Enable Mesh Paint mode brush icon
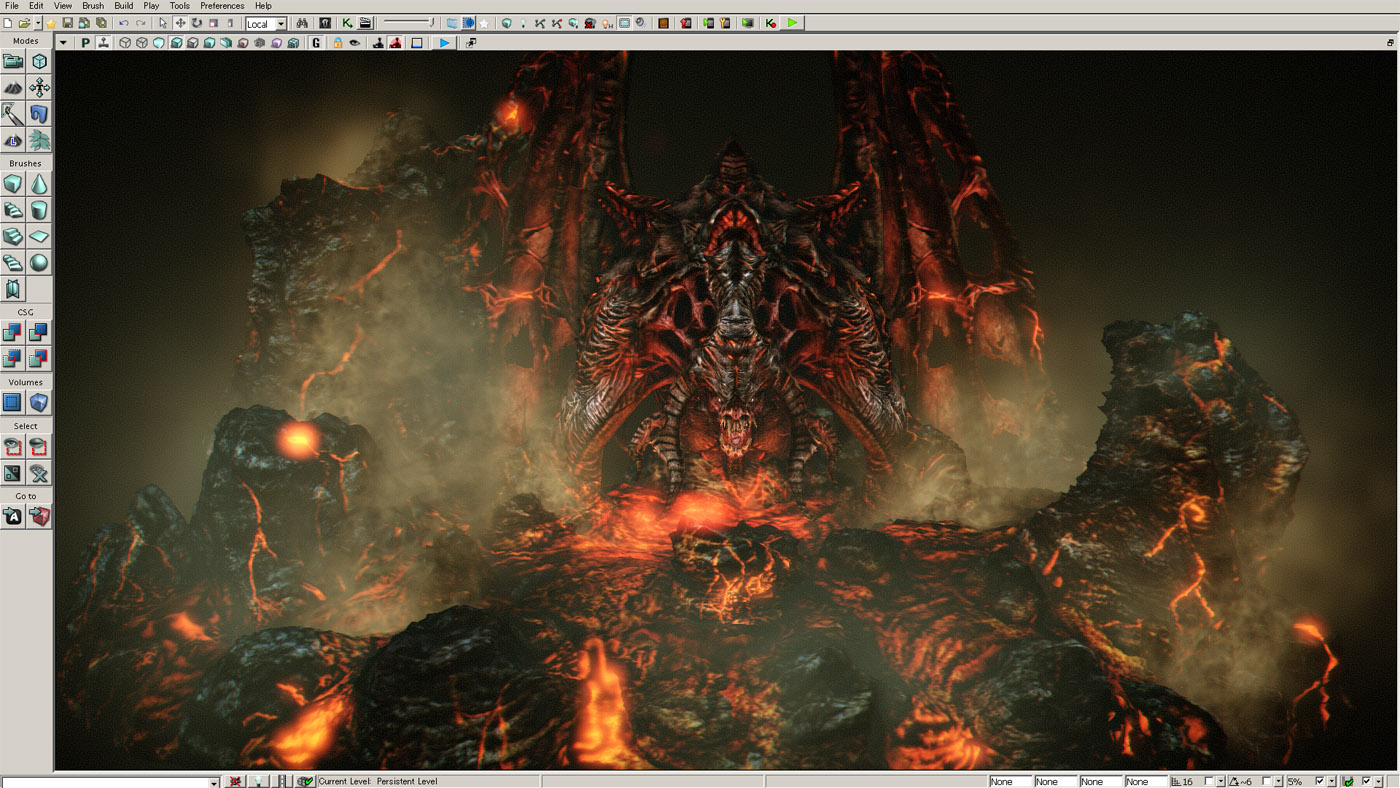Viewport: 1400px width, 788px height. coord(13,114)
